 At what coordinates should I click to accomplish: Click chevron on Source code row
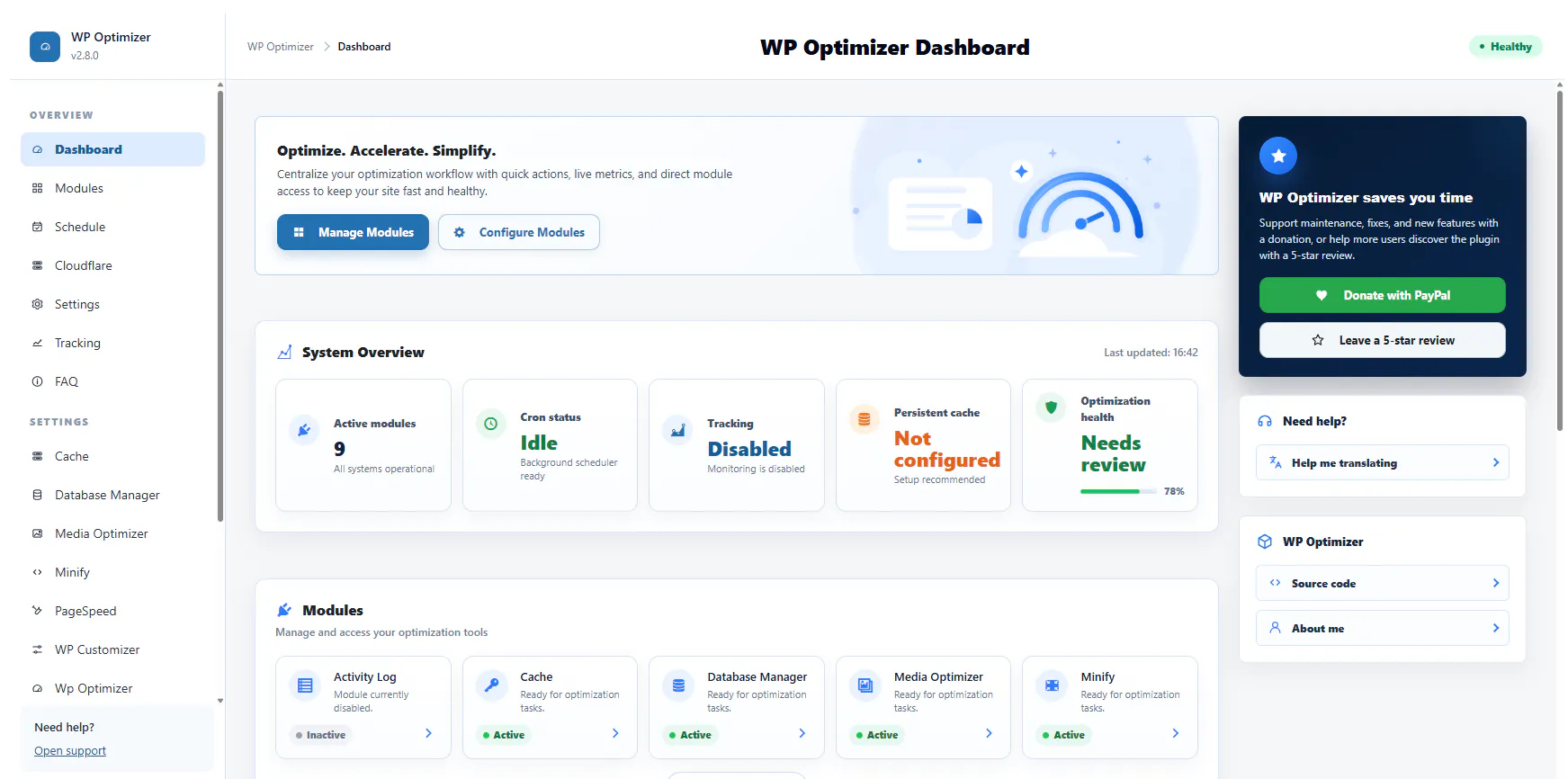tap(1496, 583)
